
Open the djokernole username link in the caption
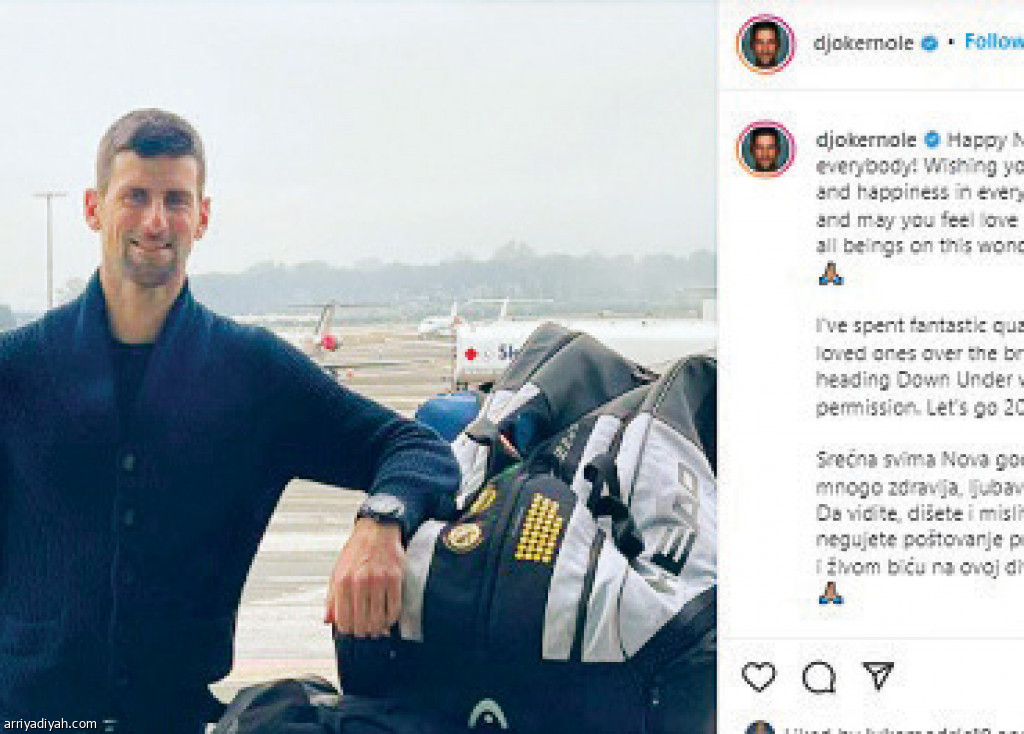tap(866, 139)
